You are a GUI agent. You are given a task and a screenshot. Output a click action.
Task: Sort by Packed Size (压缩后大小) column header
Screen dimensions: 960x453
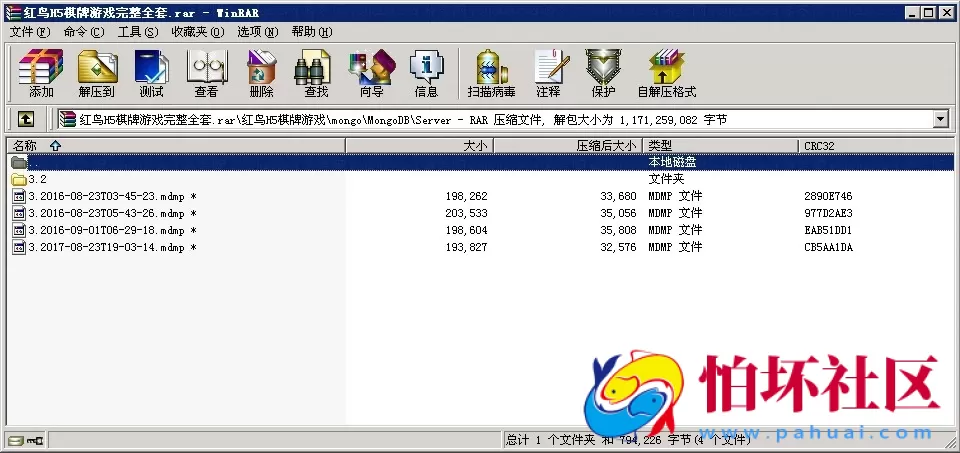[568, 146]
